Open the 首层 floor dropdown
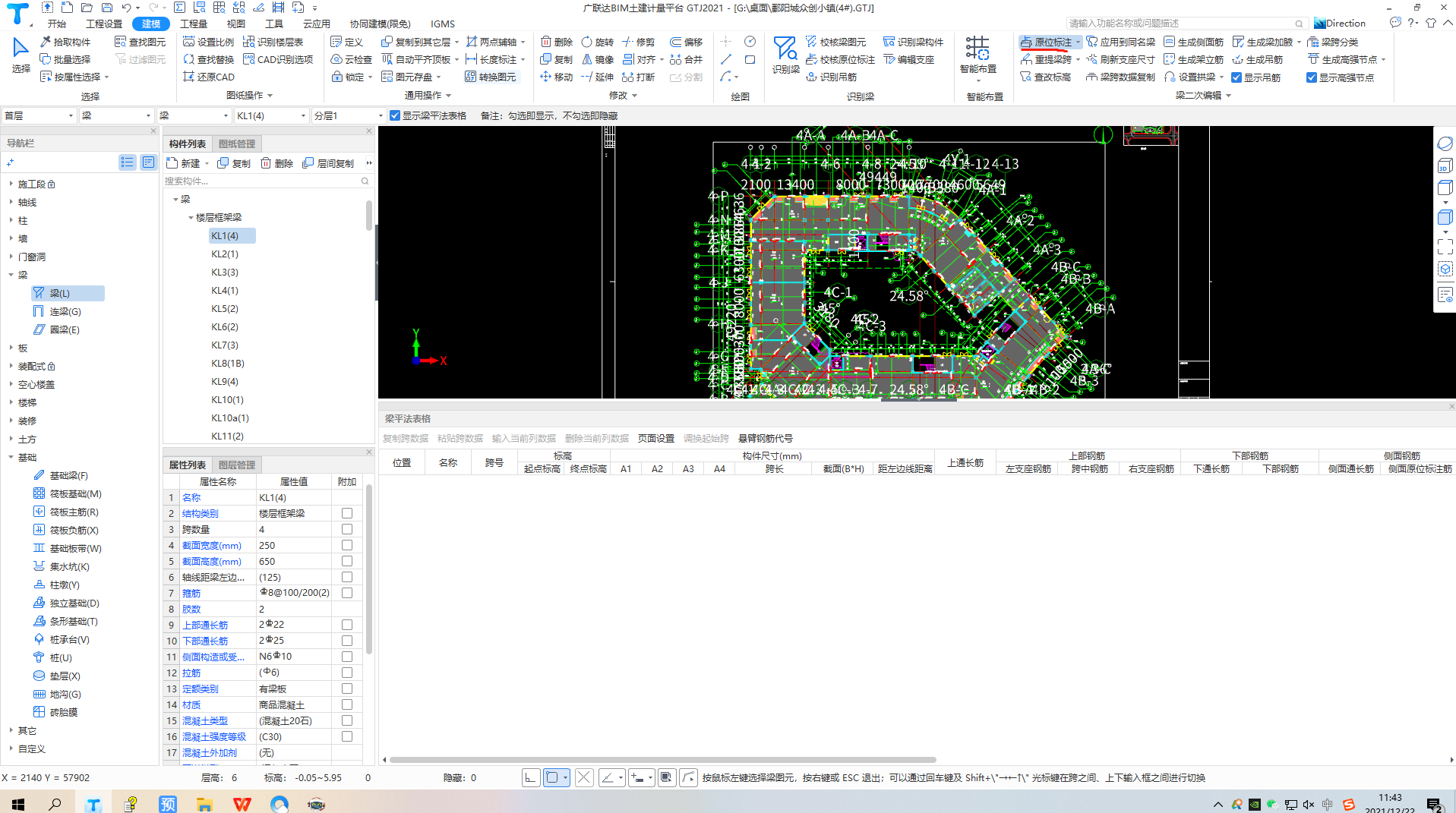 point(39,115)
